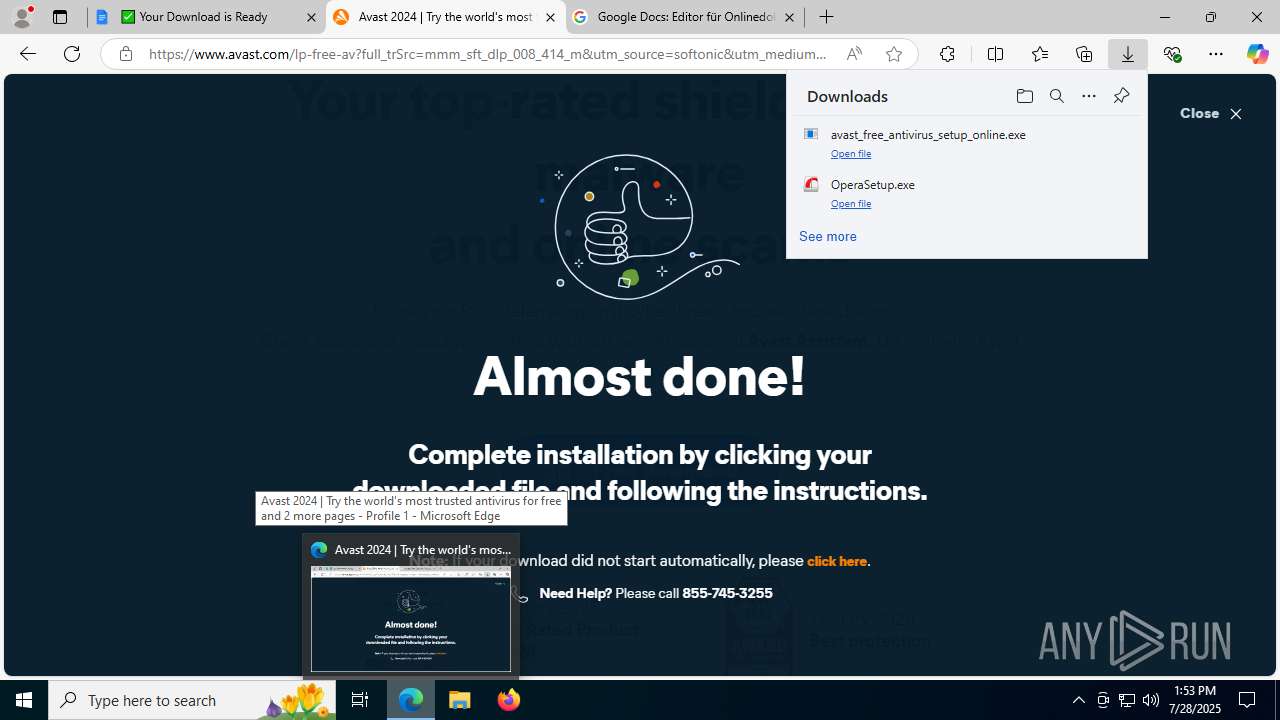Viewport: 1280px width, 720px height.
Task: Select the Edge window preview thumbnail
Action: (x=411, y=619)
